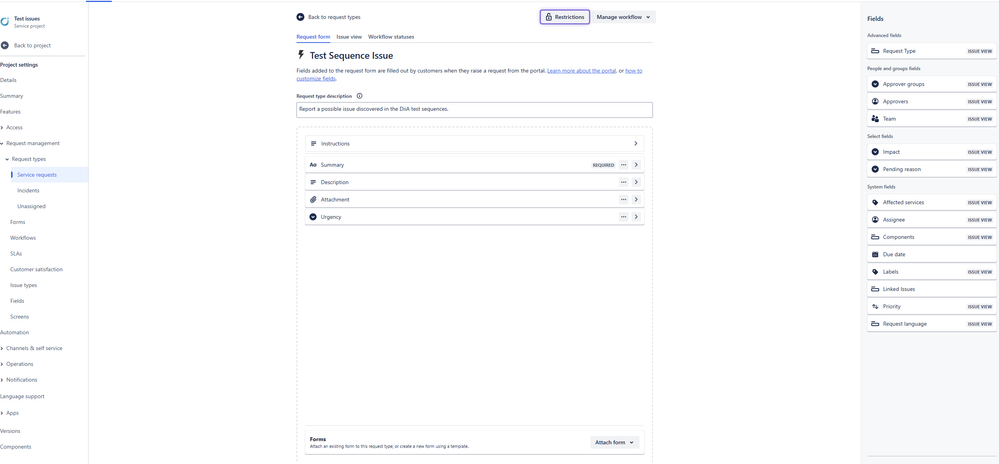This screenshot has width=999, height=464.
Task: Click the Linked Issues field card
Action: click(x=931, y=289)
